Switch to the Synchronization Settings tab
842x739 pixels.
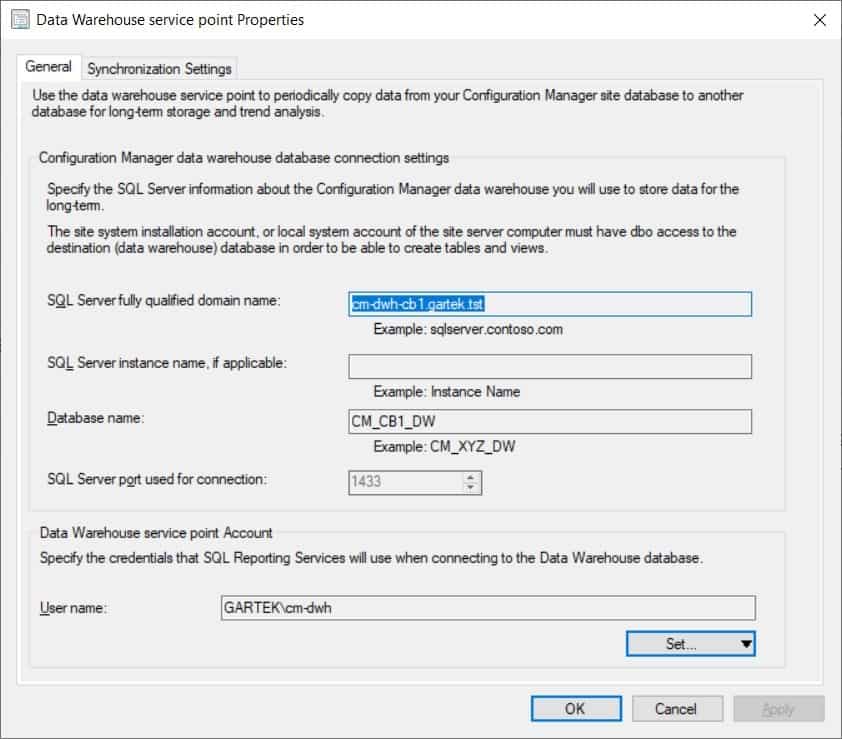point(160,68)
